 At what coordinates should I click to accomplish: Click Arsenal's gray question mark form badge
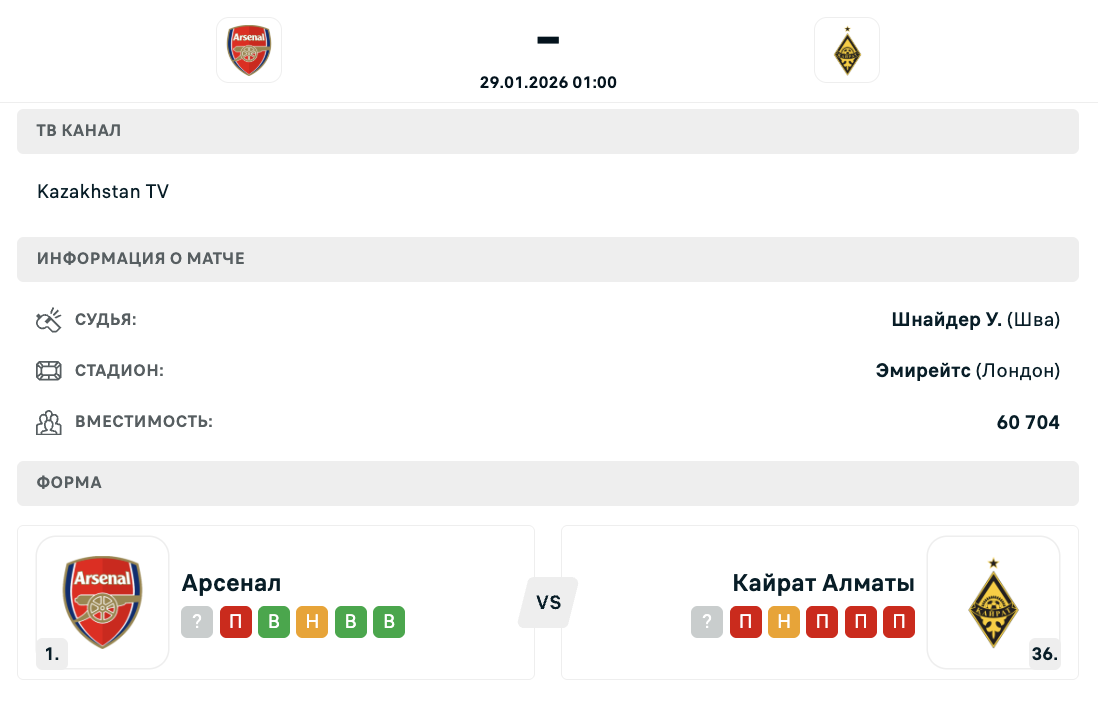pos(197,622)
